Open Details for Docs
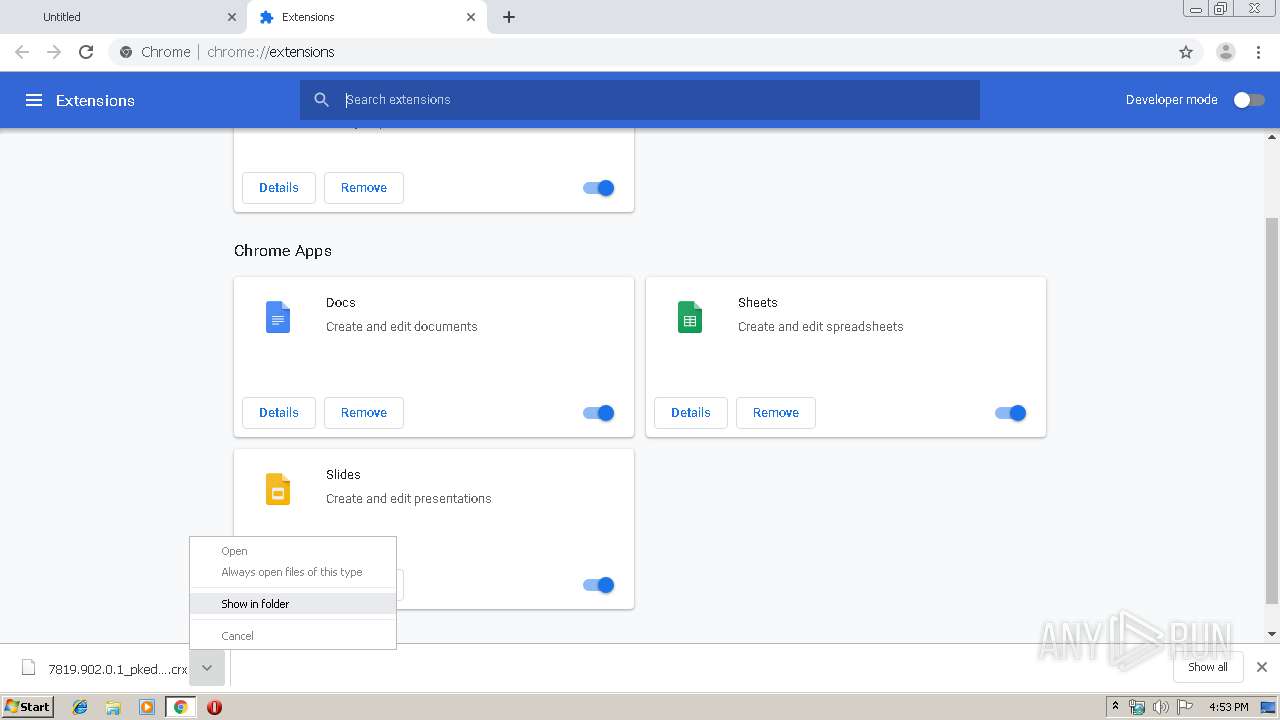The image size is (1280, 720). 279,413
